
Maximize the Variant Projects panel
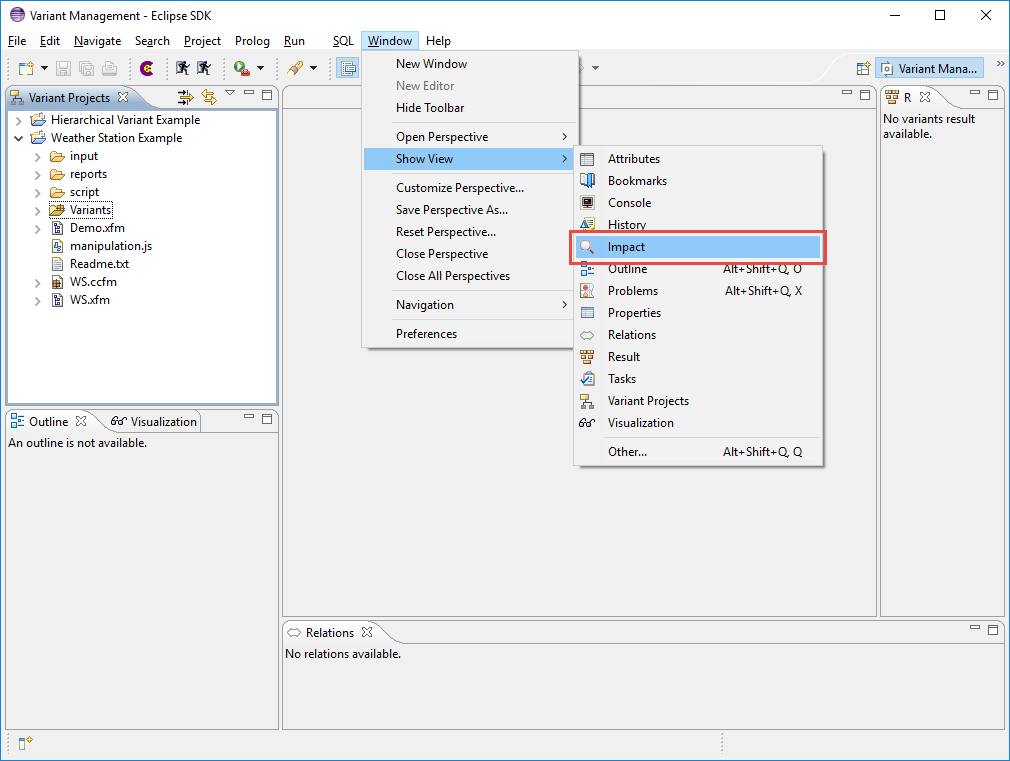(267, 95)
